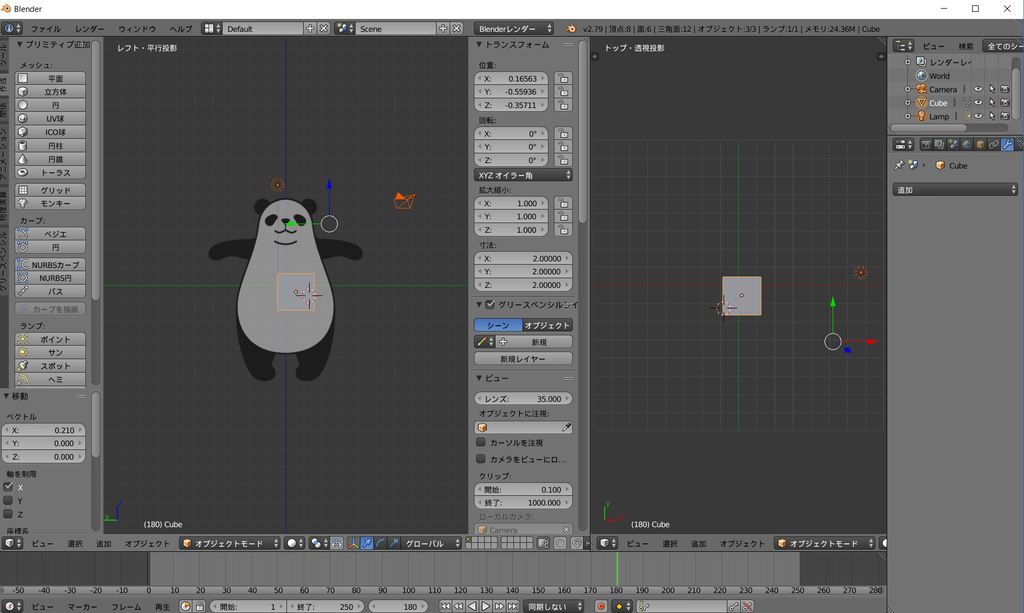1024x613 pixels.
Task: Toggle Cube visibility eye in the outliner
Action: point(978,102)
